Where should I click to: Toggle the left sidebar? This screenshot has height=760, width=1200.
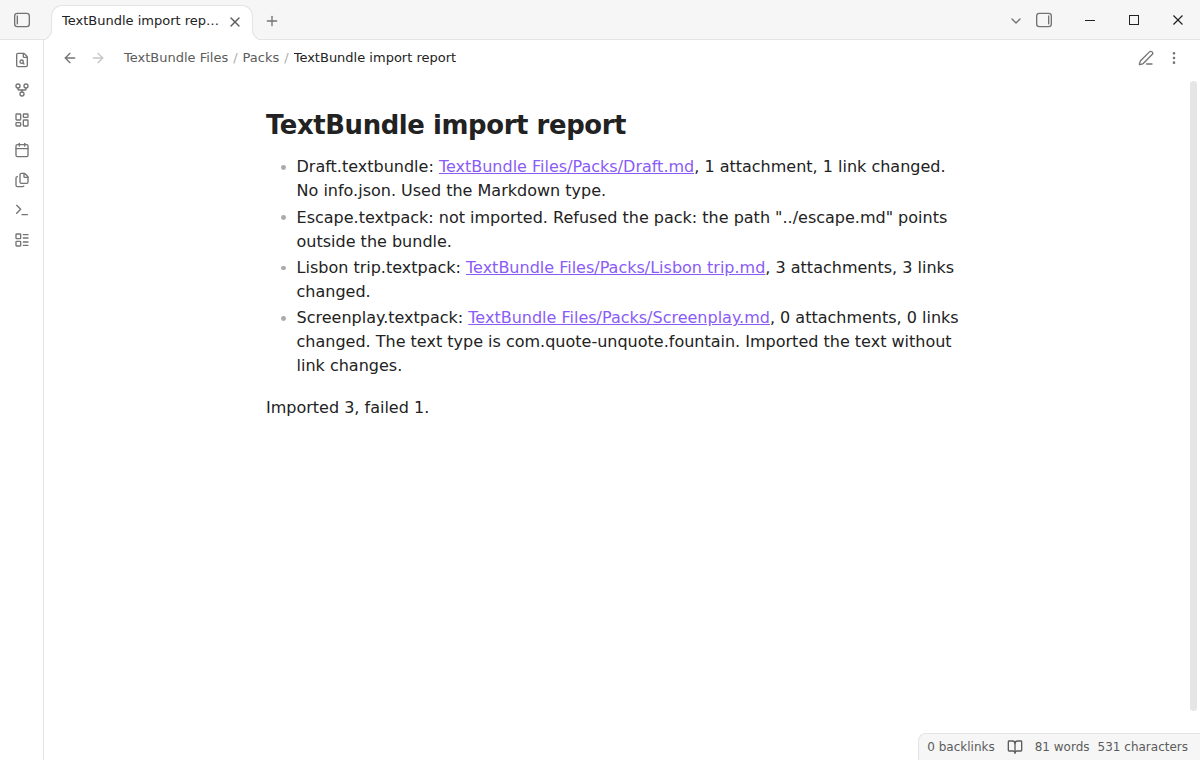click(22, 20)
